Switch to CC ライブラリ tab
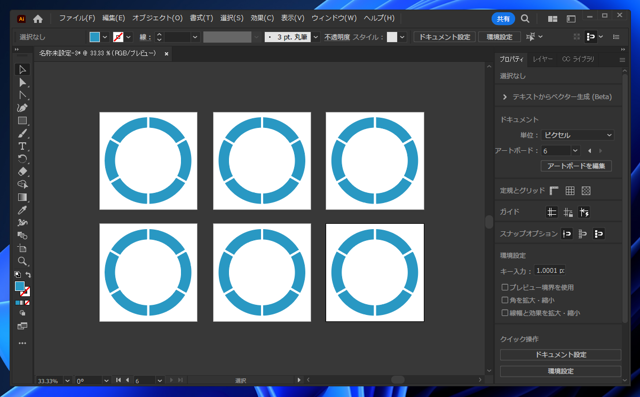This screenshot has width=640, height=397. click(x=578, y=59)
